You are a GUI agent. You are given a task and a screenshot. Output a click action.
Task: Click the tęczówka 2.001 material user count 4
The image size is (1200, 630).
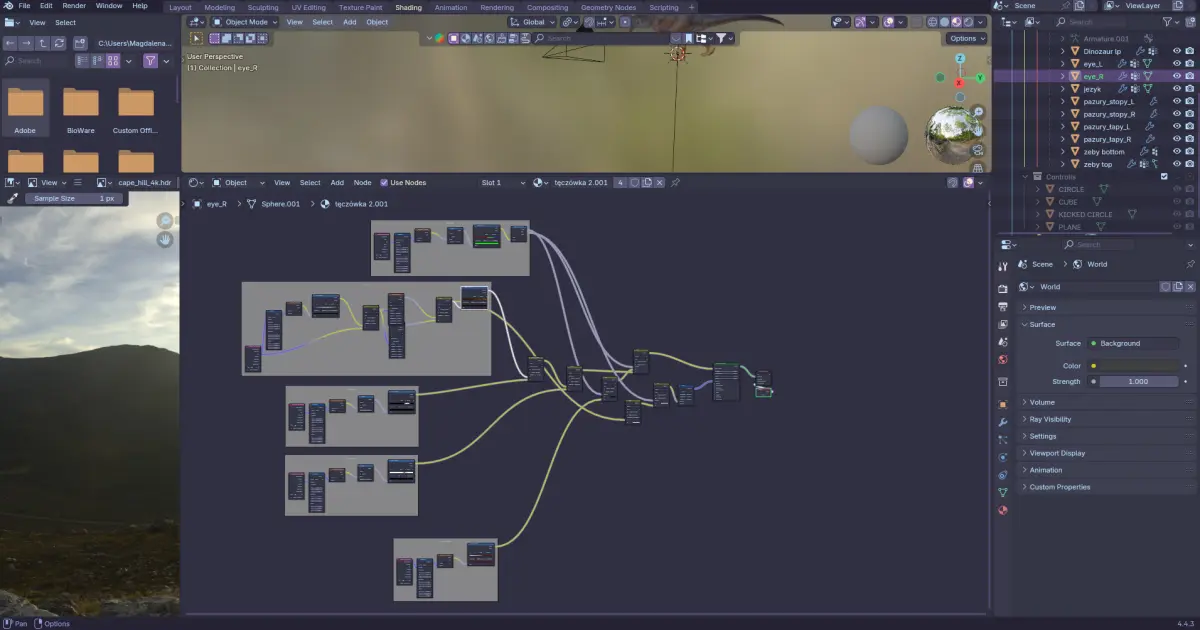620,183
